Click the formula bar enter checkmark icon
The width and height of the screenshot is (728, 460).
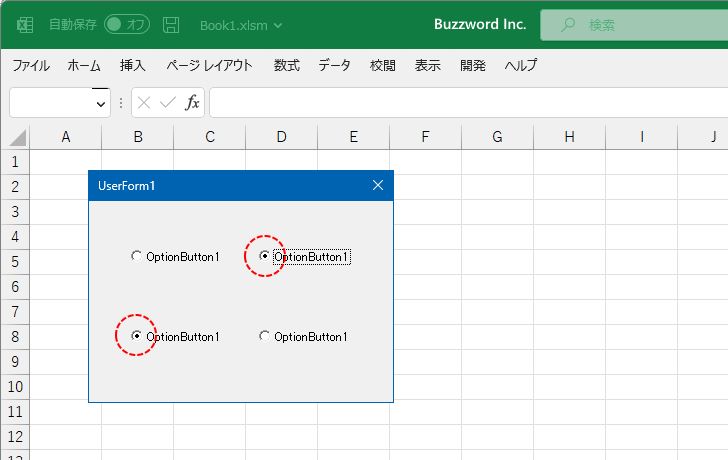point(168,102)
